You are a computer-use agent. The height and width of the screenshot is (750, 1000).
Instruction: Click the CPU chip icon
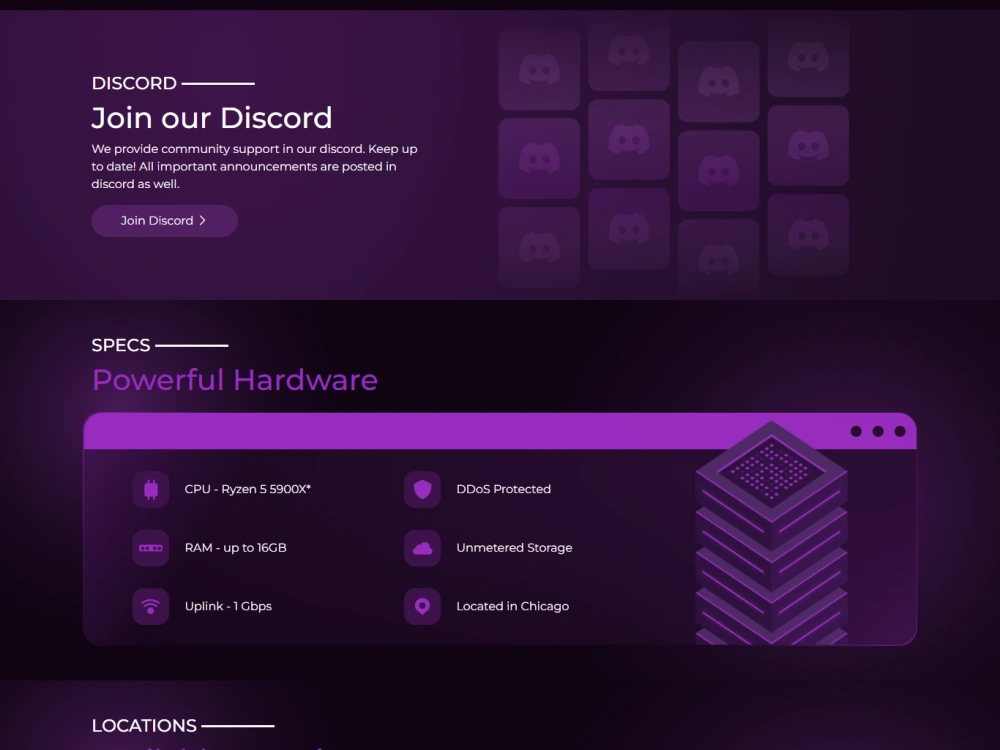click(151, 489)
